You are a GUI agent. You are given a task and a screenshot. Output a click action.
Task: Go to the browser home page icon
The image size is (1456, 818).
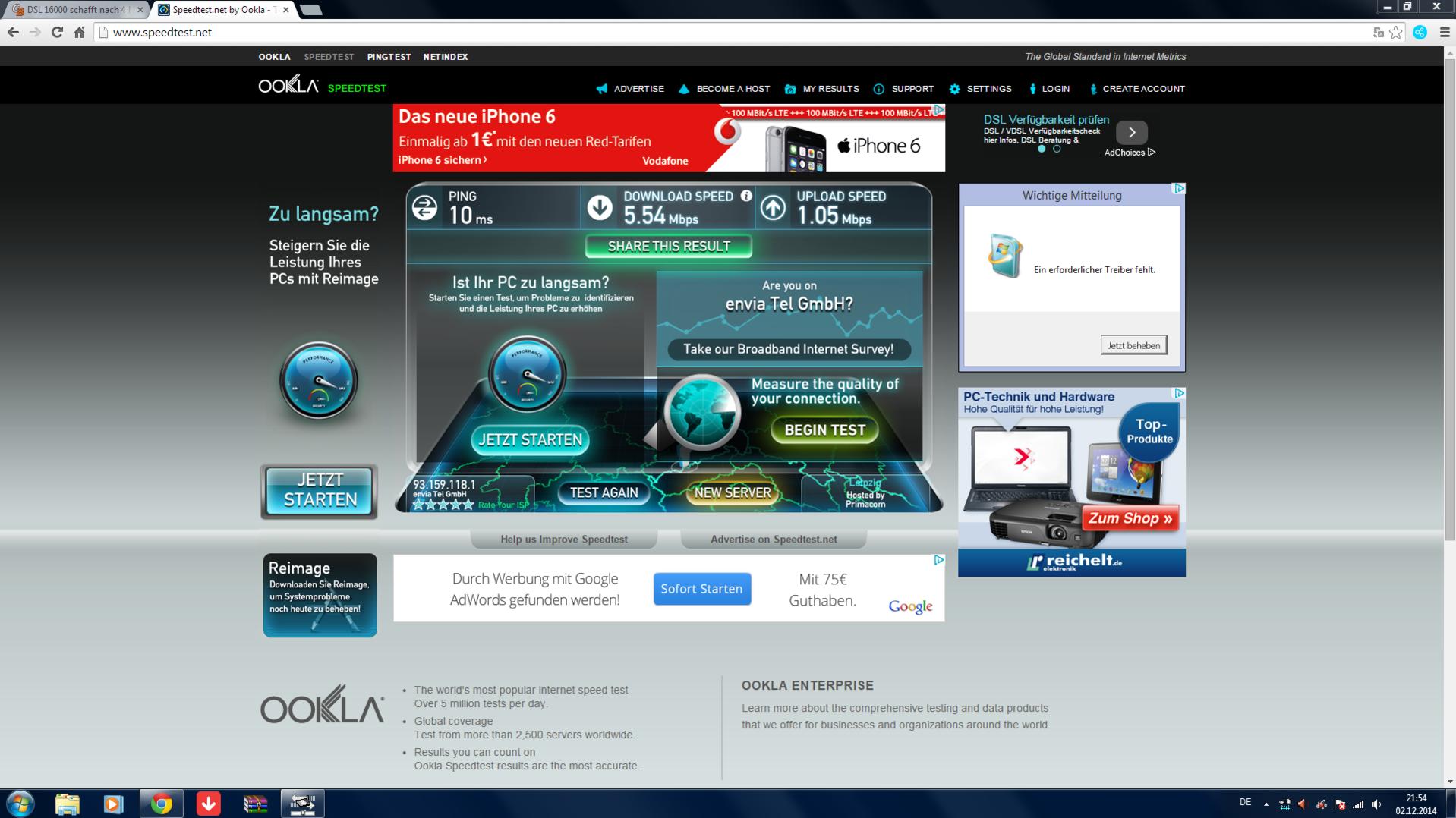pyautogui.click(x=79, y=32)
